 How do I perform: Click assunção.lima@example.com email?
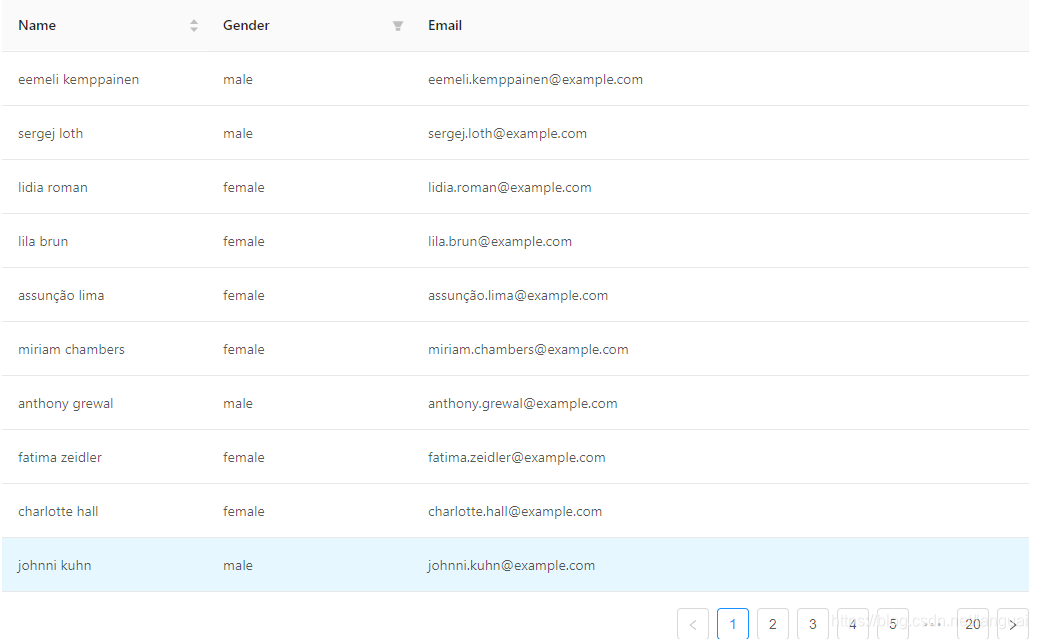(518, 296)
